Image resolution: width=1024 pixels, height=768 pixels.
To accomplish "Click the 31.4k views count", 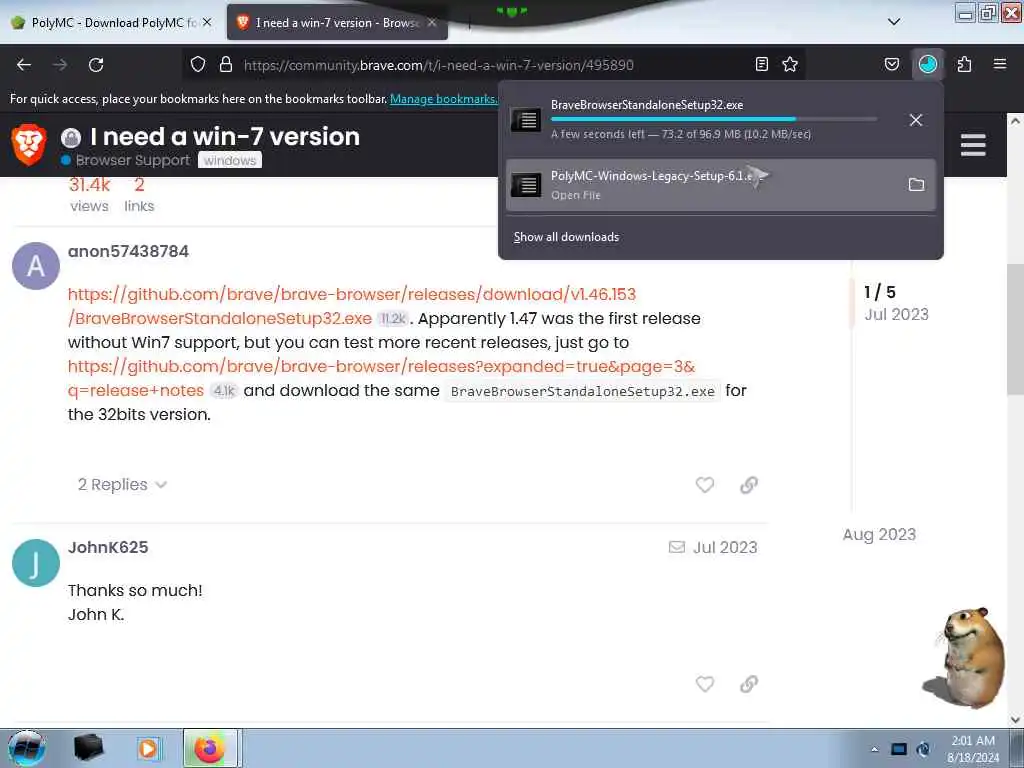I will pyautogui.click(x=89, y=195).
